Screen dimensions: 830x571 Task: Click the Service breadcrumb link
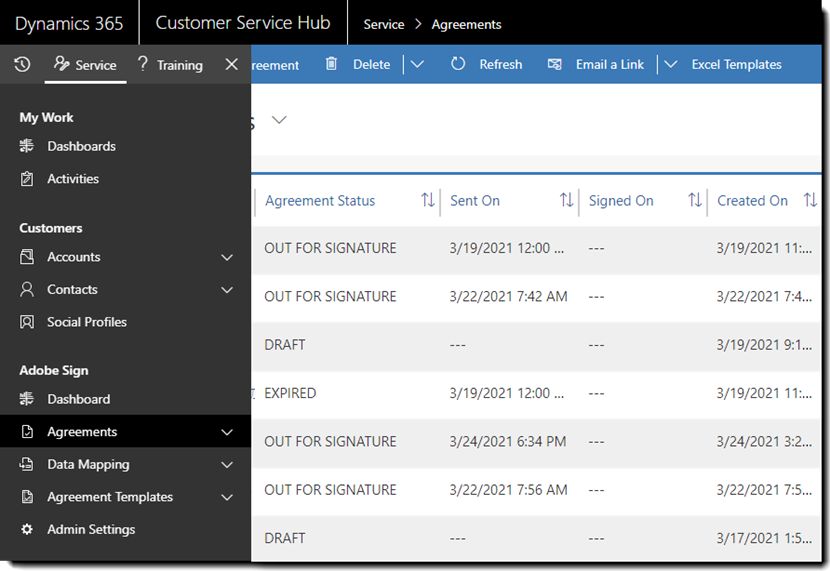384,24
